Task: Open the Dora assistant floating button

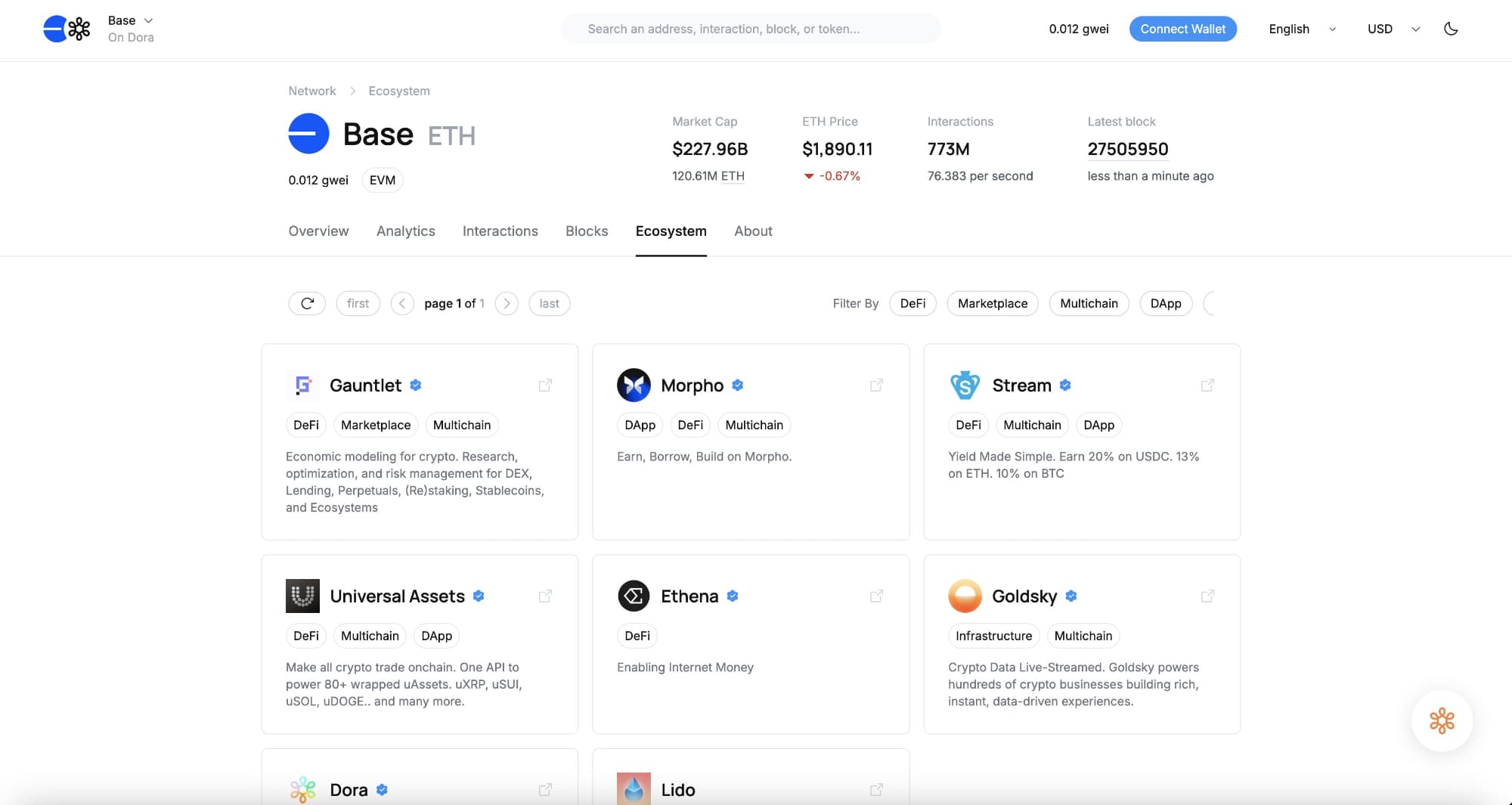Action: [1442, 720]
